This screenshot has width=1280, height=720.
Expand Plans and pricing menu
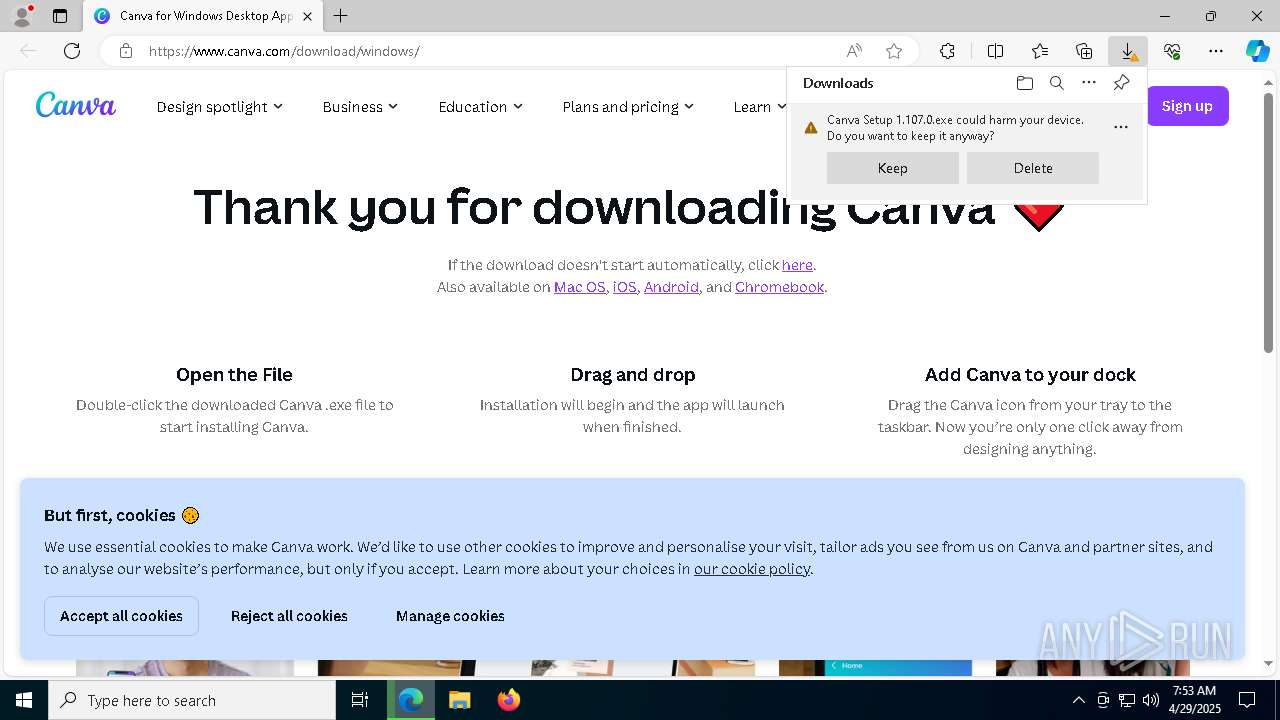coord(628,107)
